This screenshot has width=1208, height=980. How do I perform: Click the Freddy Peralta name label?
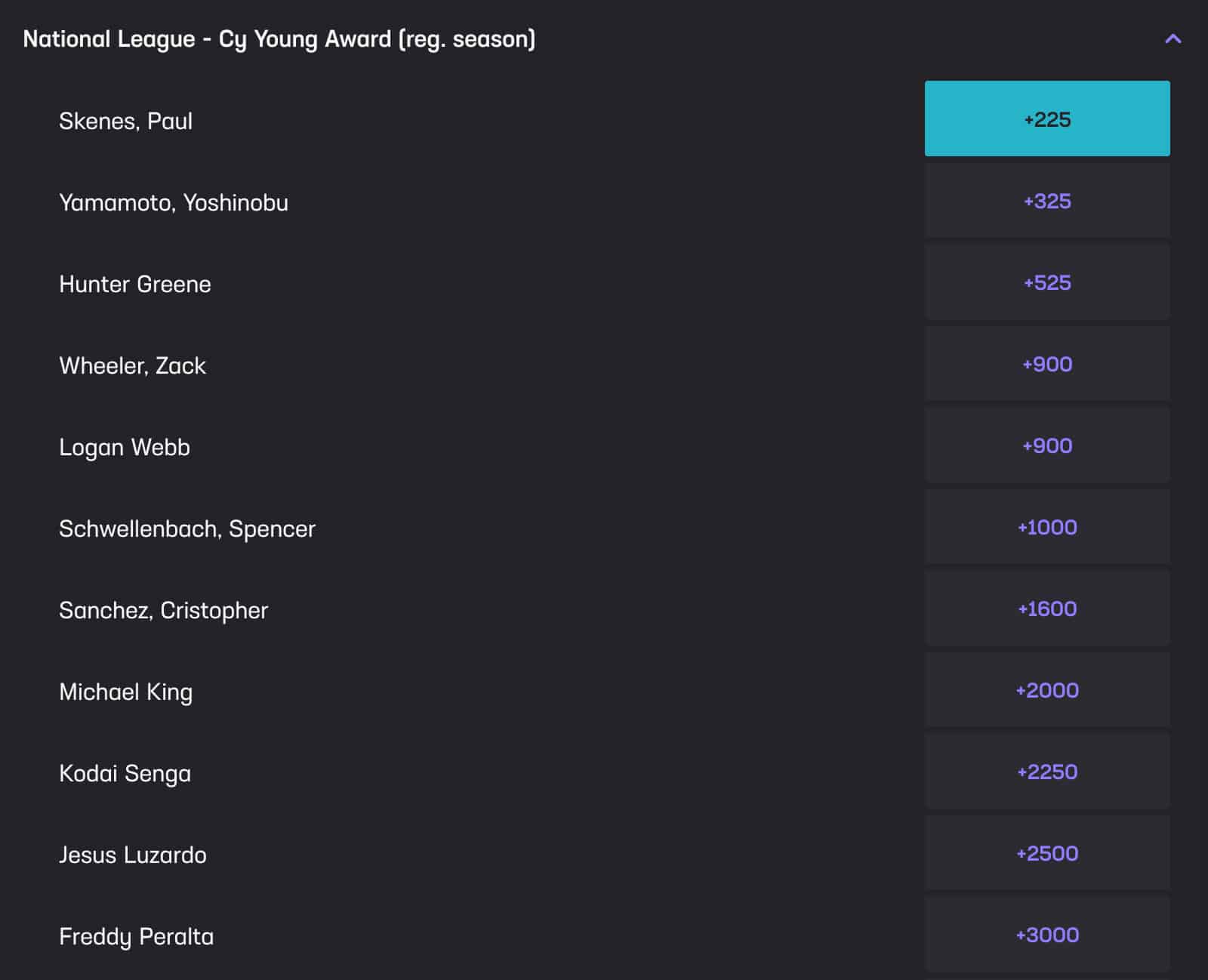[x=136, y=936]
